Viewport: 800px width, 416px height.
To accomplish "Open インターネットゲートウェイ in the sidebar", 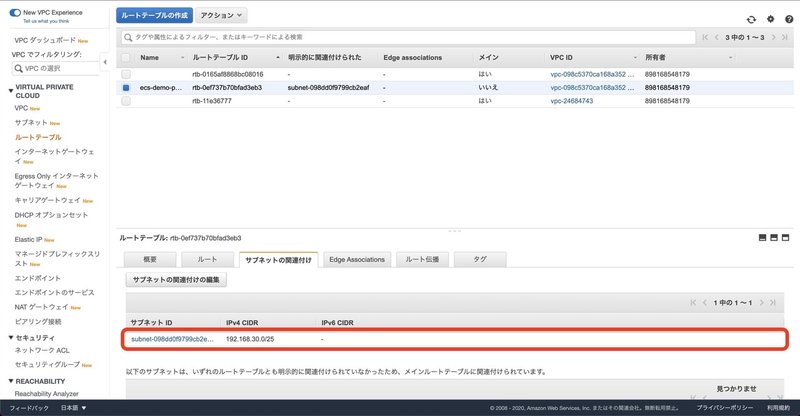I will pyautogui.click(x=54, y=156).
